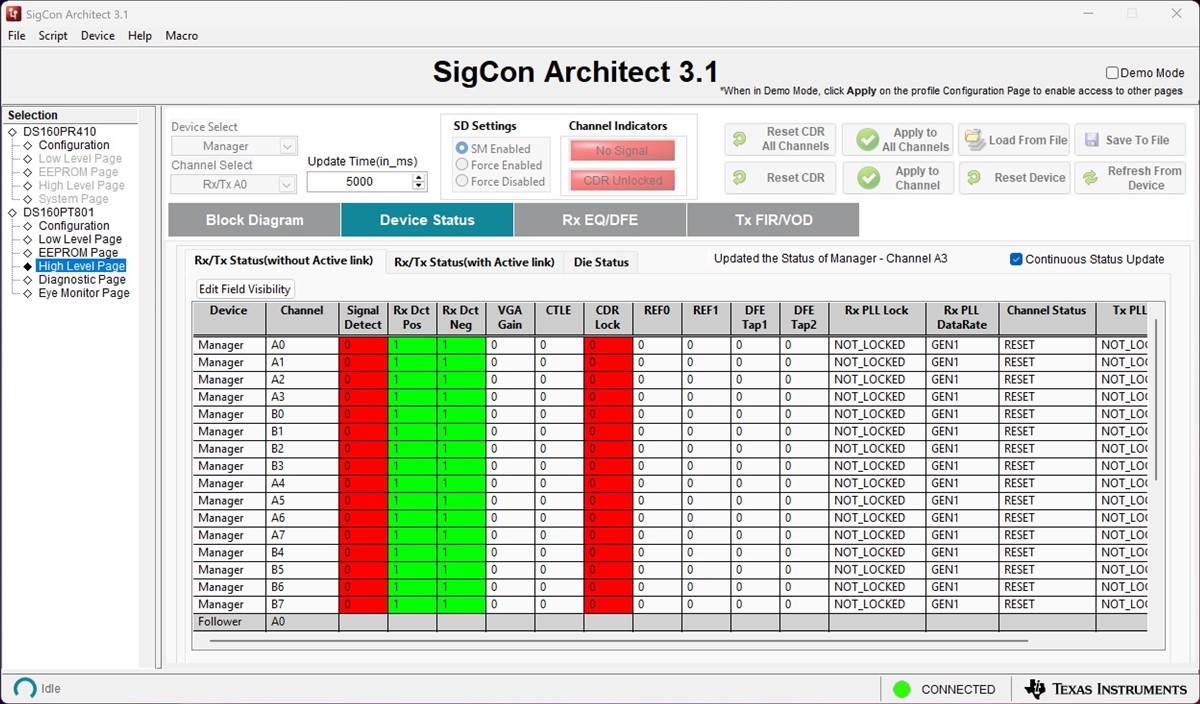Click the Edit Field Visibility button
The image size is (1200, 704).
click(x=245, y=289)
